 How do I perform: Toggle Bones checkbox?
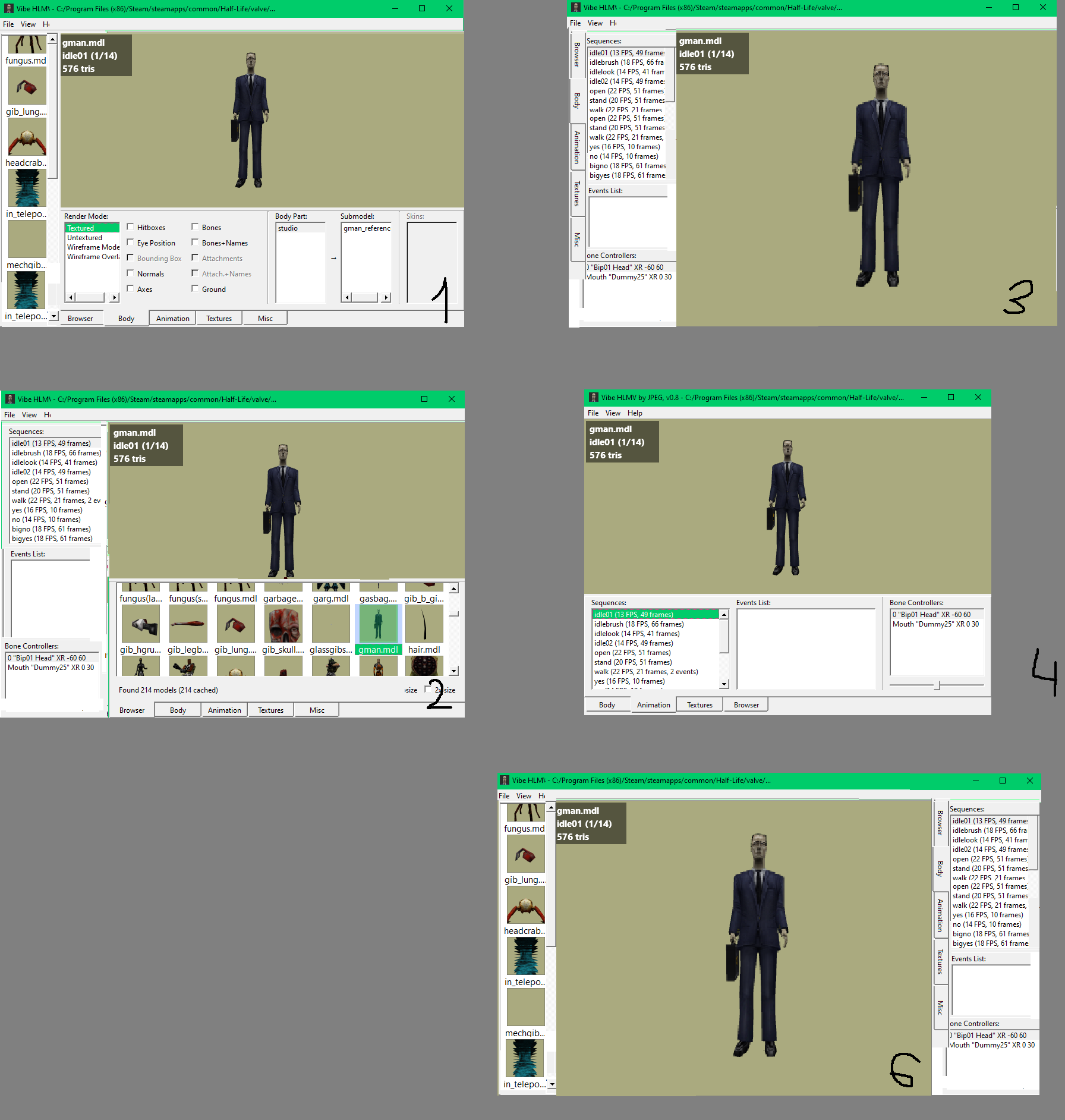tap(195, 227)
